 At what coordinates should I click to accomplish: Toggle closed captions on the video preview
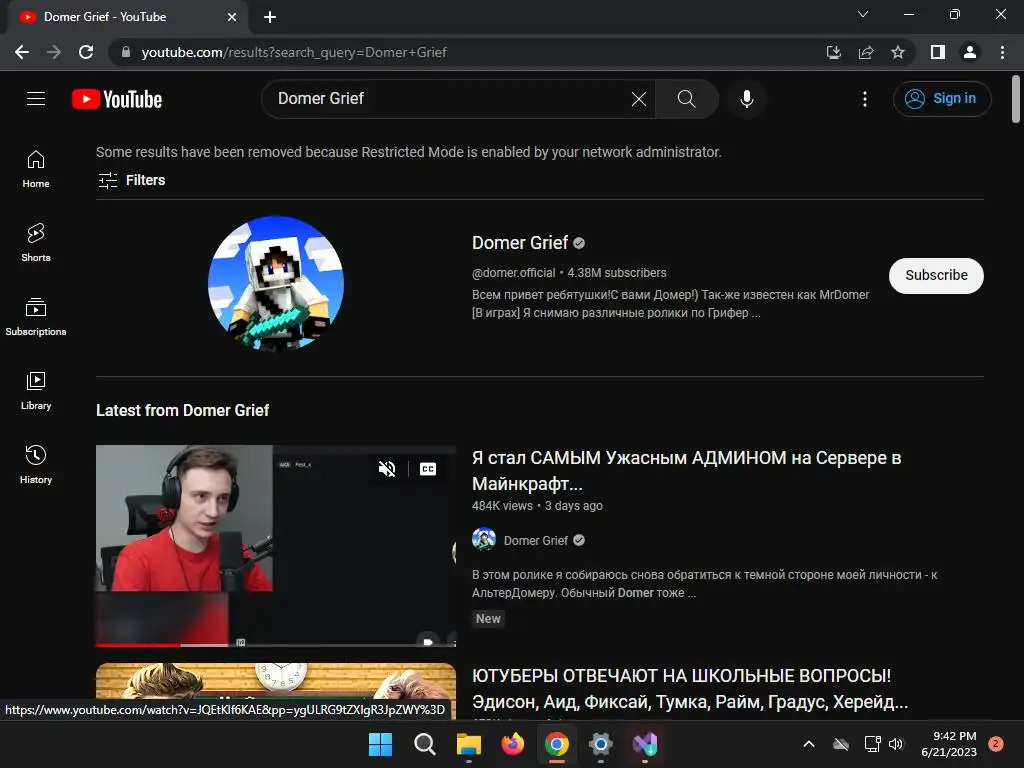[428, 469]
